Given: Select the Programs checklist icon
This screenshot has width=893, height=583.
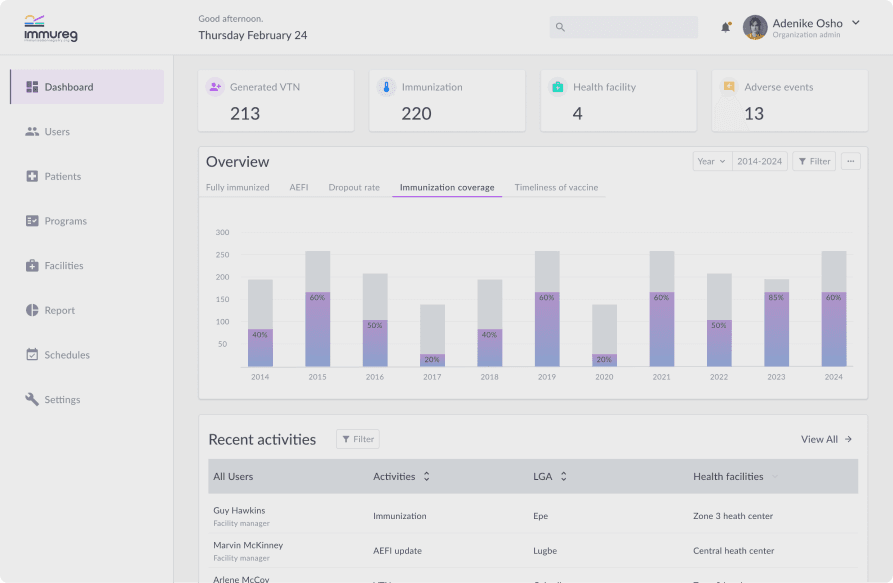Looking at the screenshot, I should tap(32, 221).
